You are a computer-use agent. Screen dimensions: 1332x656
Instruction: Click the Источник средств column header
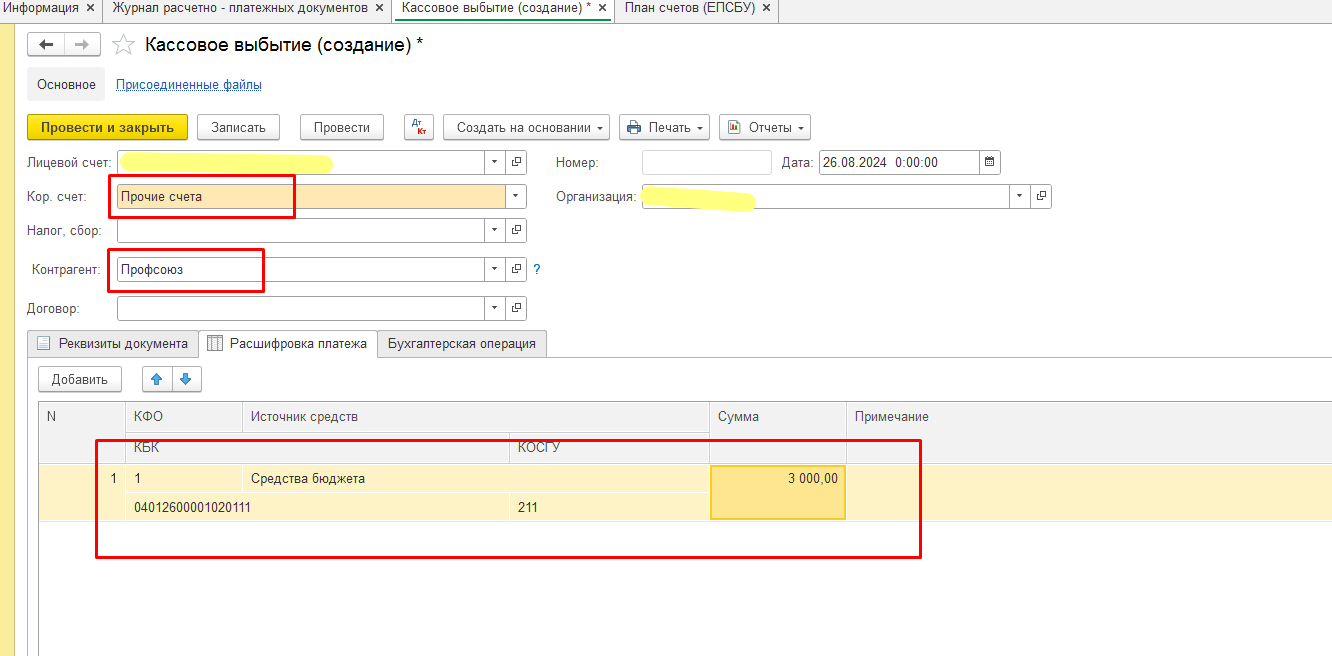(476, 416)
